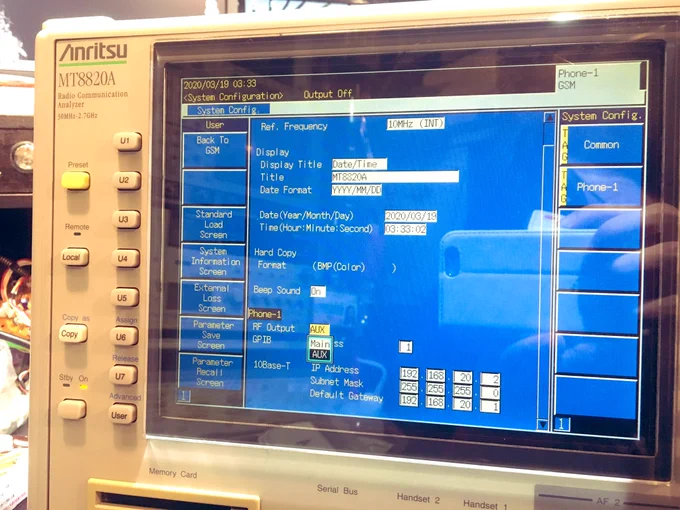Click the U6 Assign function key
Image resolution: width=680 pixels, height=510 pixels.
point(124,337)
